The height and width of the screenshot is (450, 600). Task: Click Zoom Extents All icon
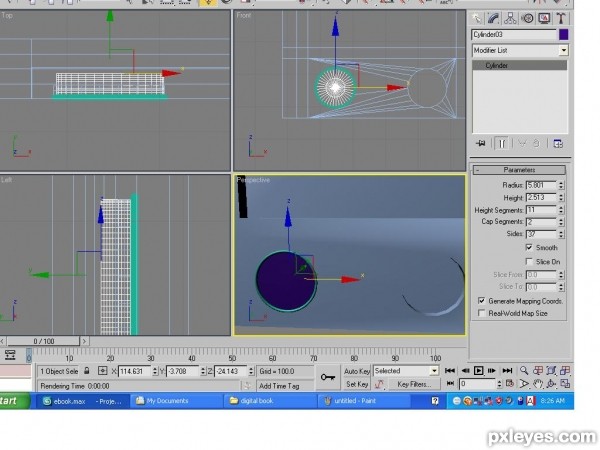click(565, 370)
